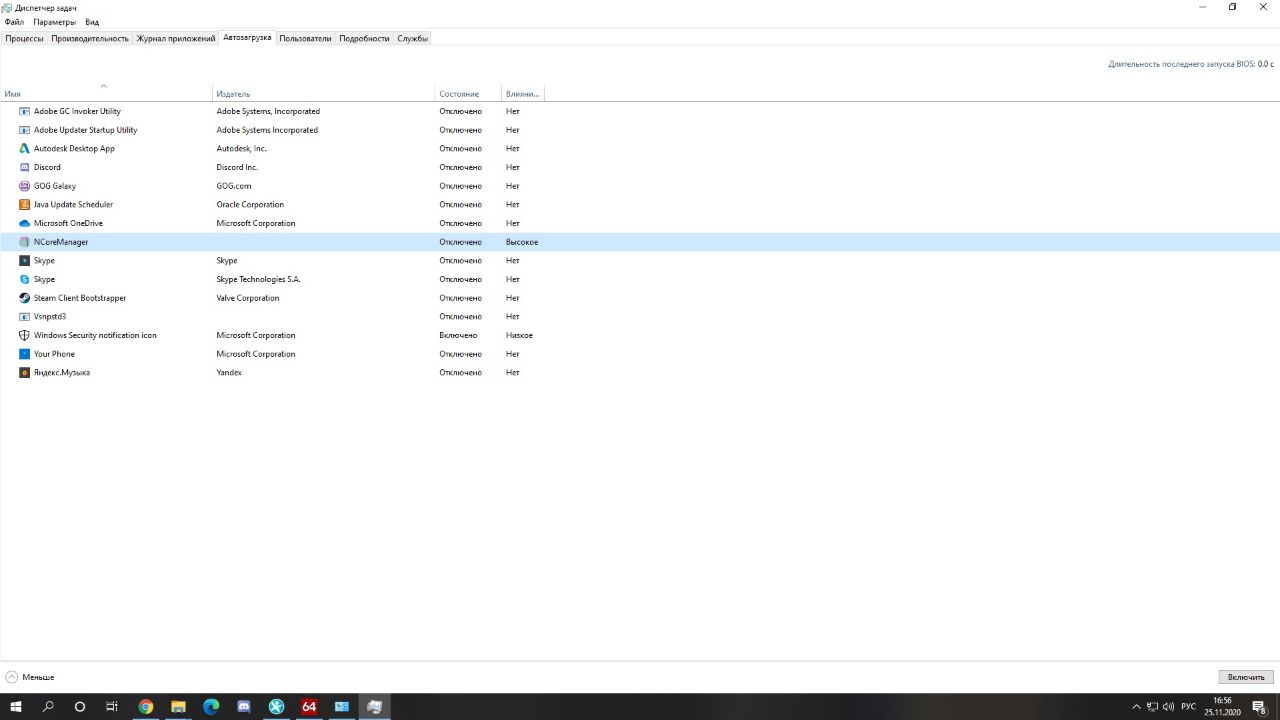The height and width of the screenshot is (720, 1280).
Task: Switch to the Подробности tab
Action: click(364, 38)
